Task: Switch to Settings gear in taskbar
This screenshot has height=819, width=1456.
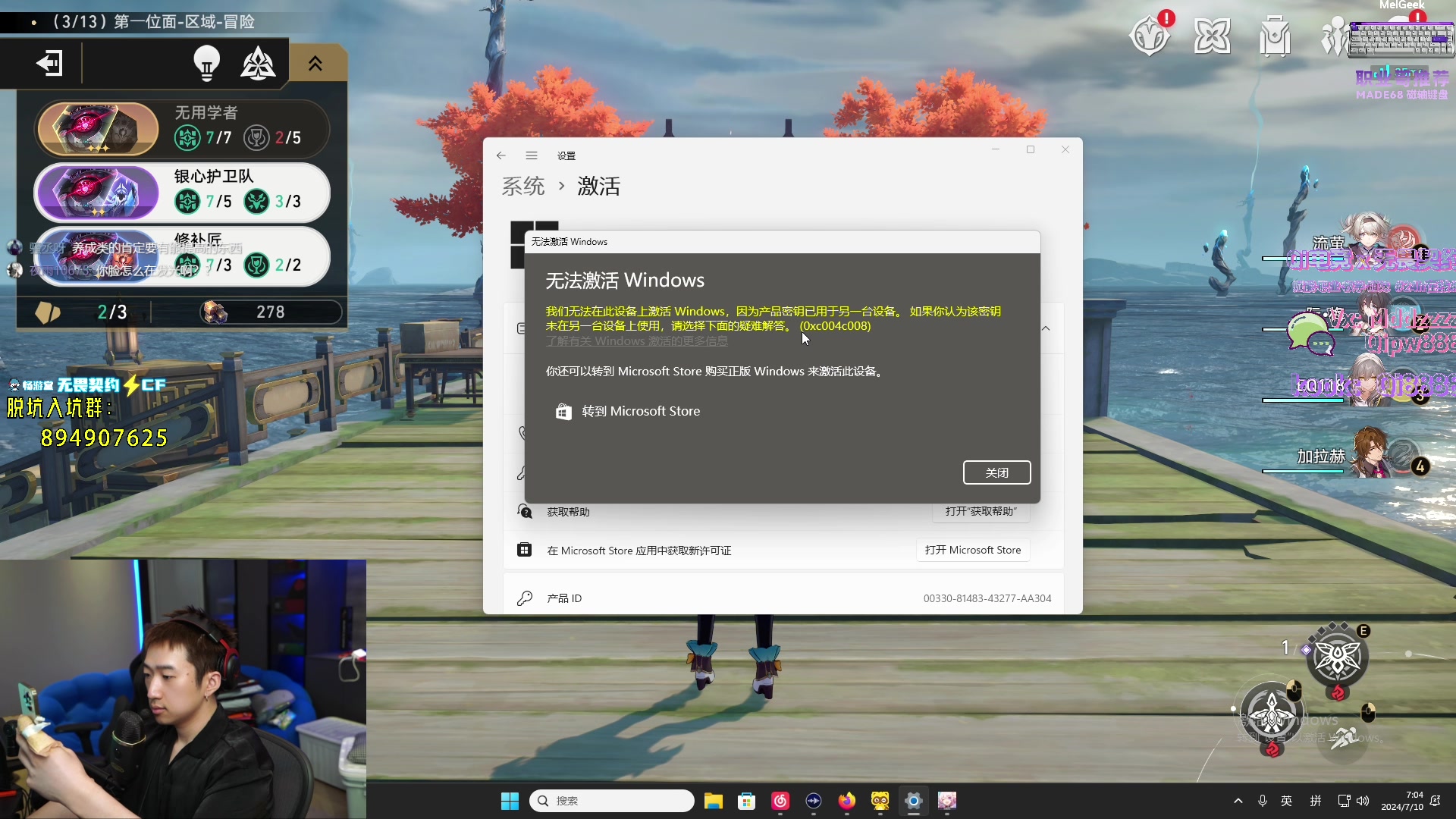Action: (x=914, y=801)
